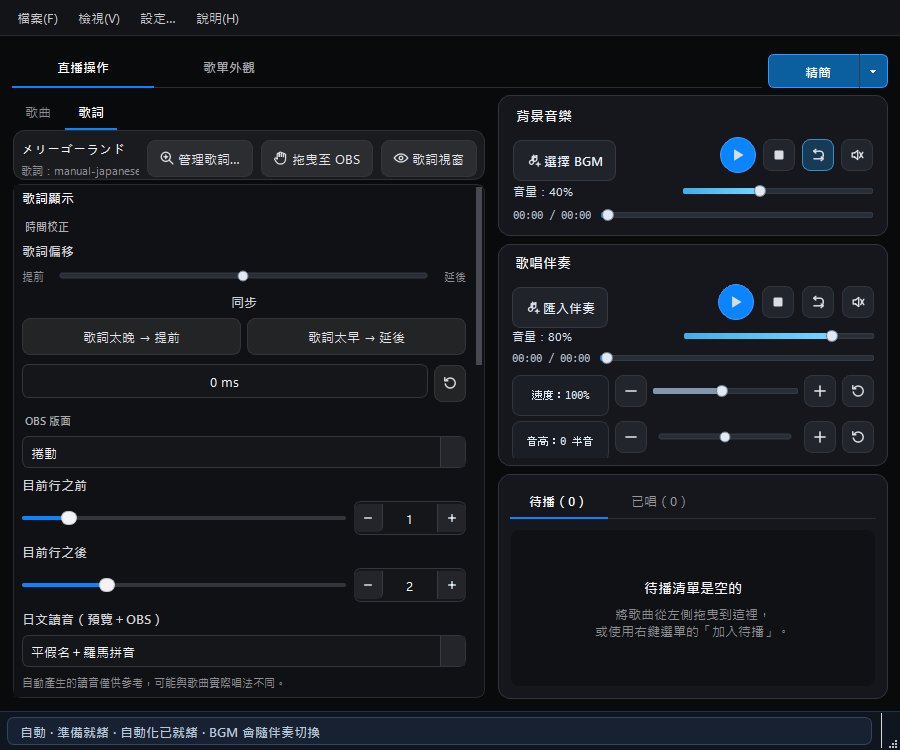Click 拖曳至 OBS button
900x750 pixels.
(317, 159)
